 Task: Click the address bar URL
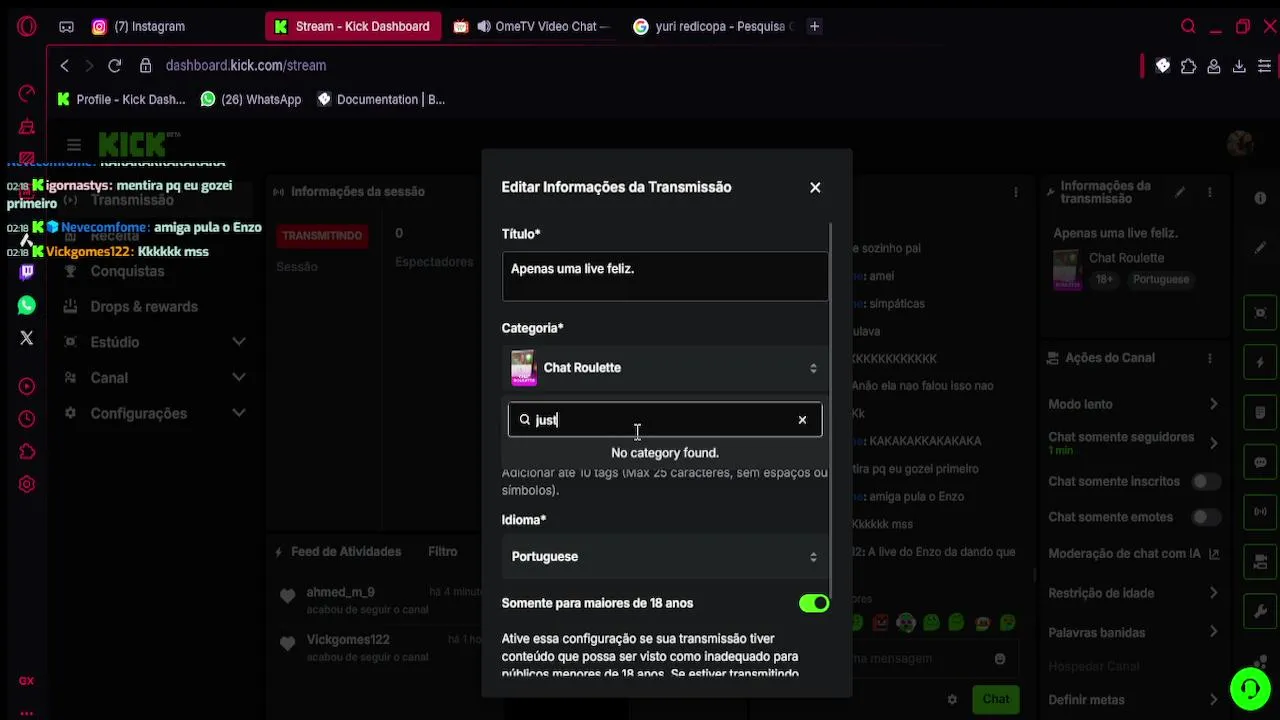tap(246, 65)
